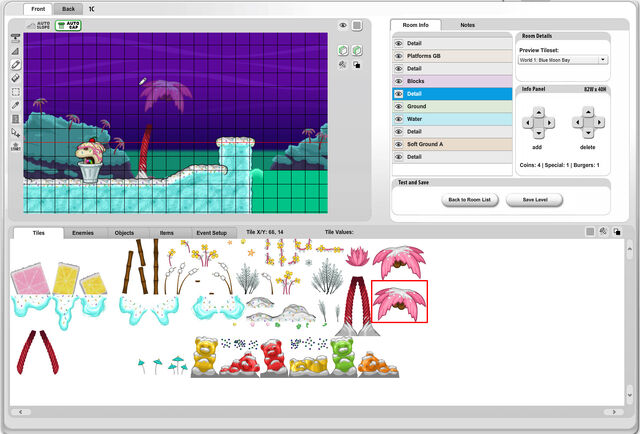
Task: Click tile palette vertical scrollbar down arrow
Action: 629,395
